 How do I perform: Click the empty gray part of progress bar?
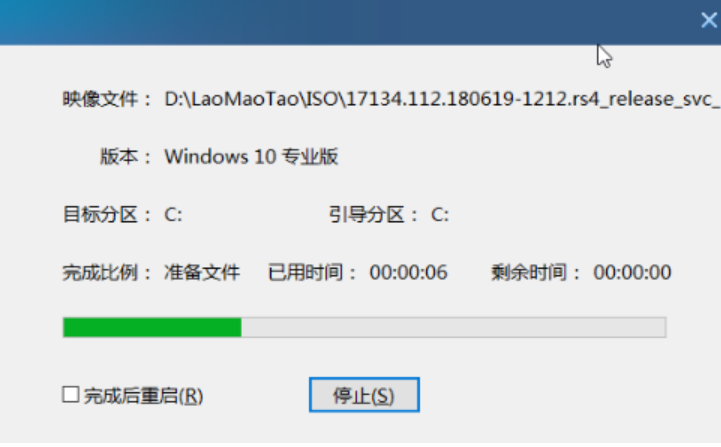click(x=453, y=327)
